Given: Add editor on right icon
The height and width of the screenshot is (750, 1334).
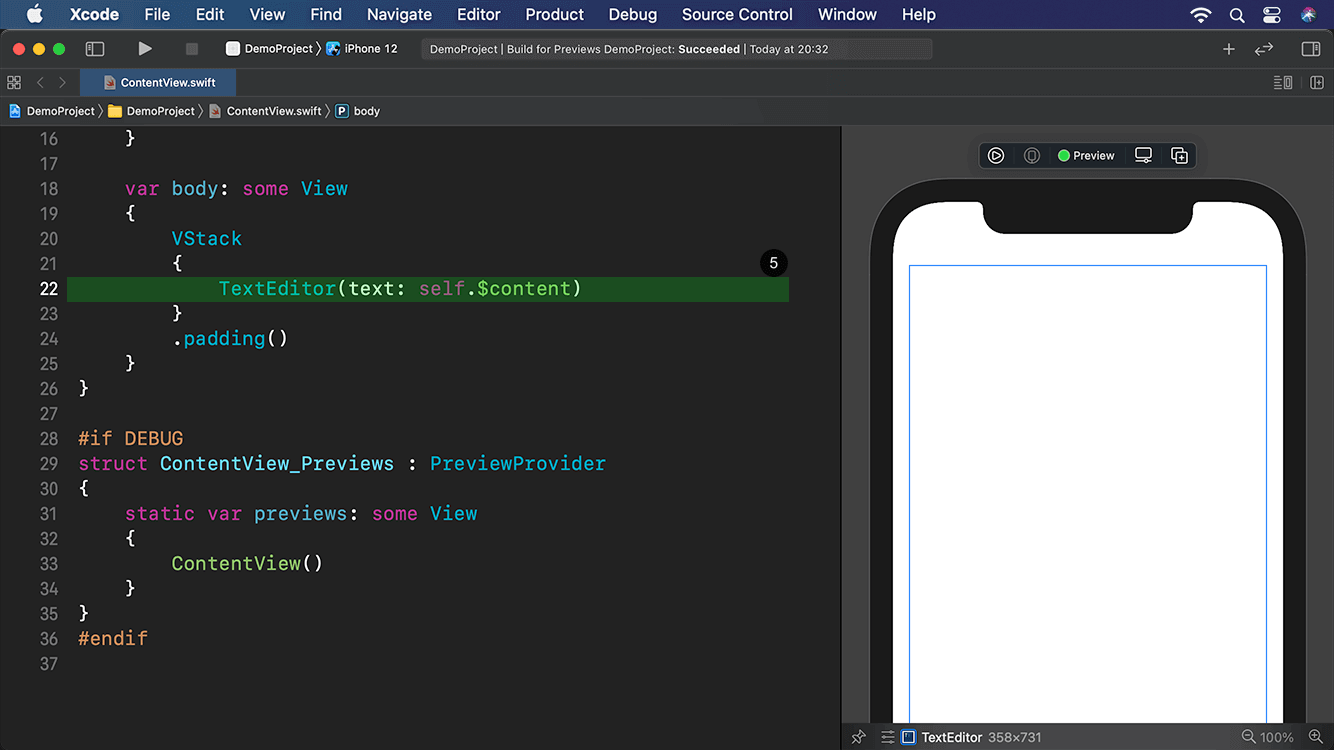Looking at the screenshot, I should point(1317,82).
